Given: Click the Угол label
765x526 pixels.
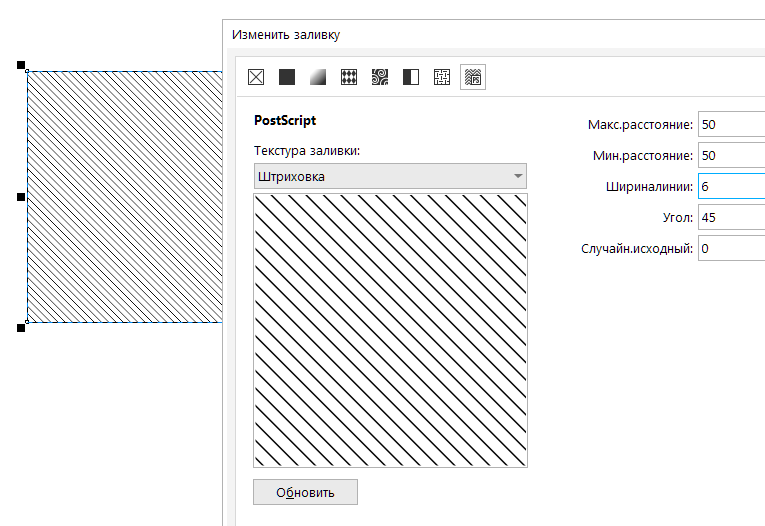Looking at the screenshot, I should click(678, 218).
